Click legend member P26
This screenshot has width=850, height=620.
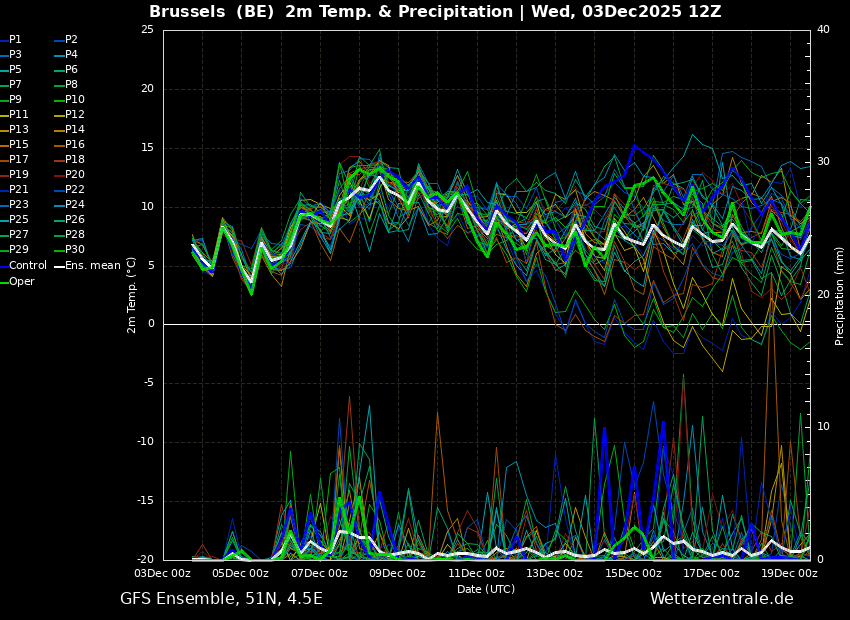[x=70, y=219]
